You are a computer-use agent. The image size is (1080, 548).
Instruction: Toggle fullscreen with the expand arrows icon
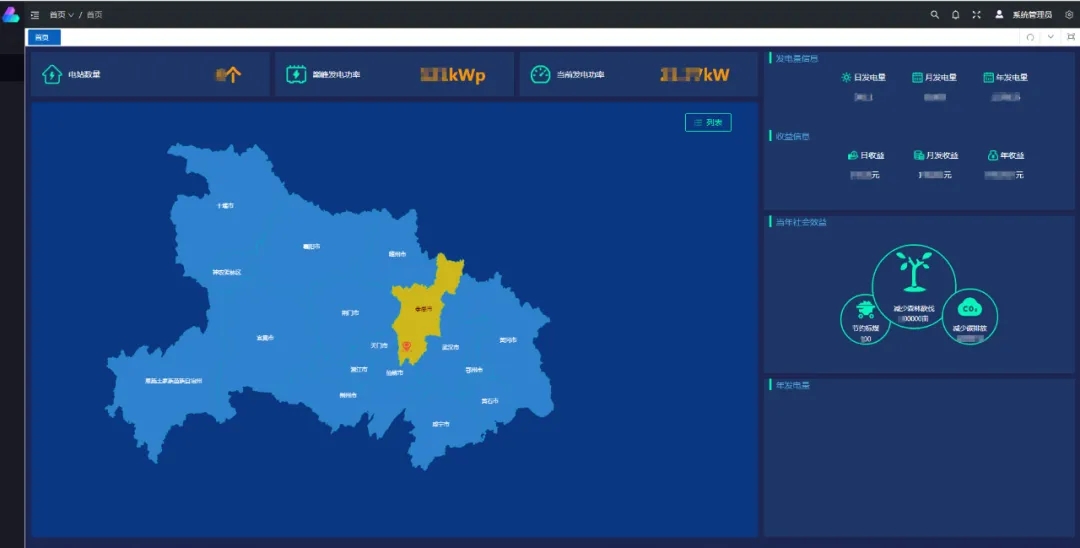pyautogui.click(x=976, y=15)
